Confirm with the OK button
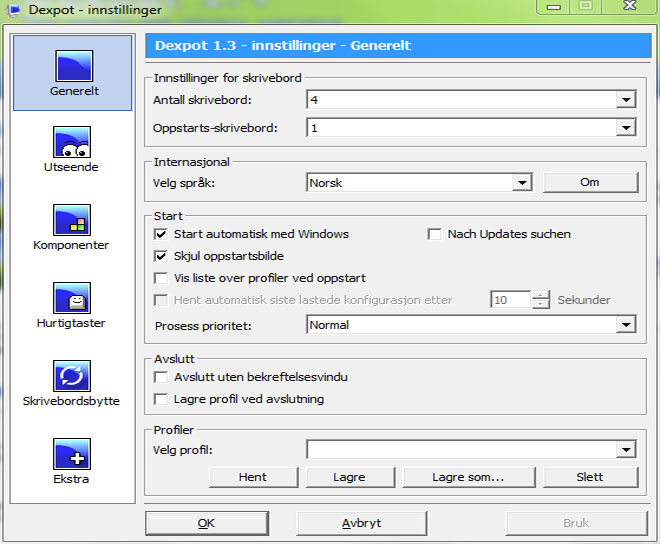 207,523
